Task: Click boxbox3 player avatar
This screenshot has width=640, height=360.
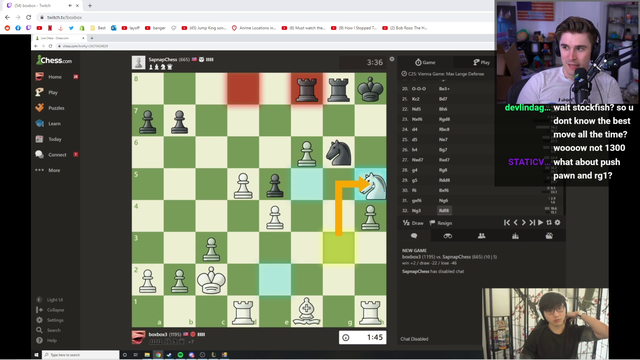Action: click(139, 338)
